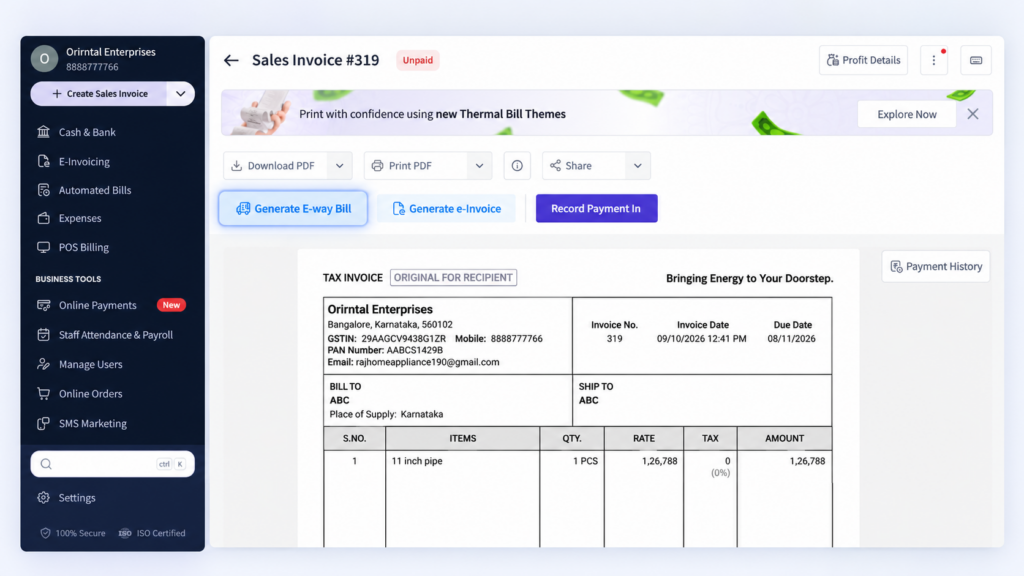The width and height of the screenshot is (1024, 576).
Task: Expand the Share options arrow
Action: click(638, 166)
